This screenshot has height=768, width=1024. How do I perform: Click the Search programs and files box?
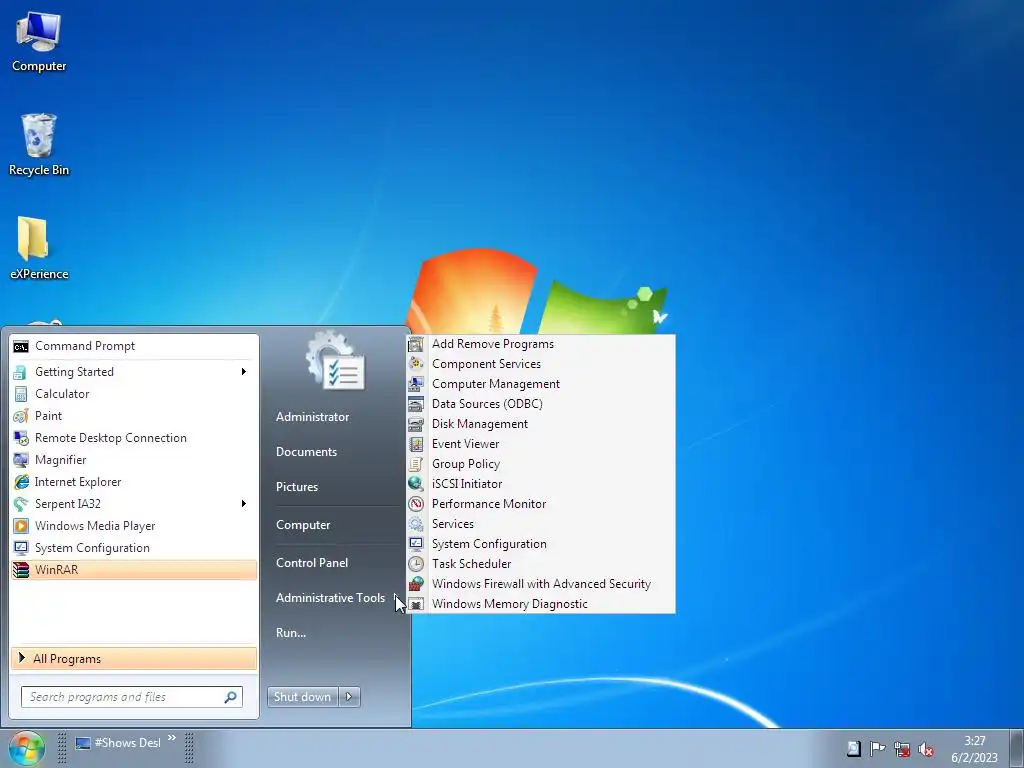coord(132,697)
